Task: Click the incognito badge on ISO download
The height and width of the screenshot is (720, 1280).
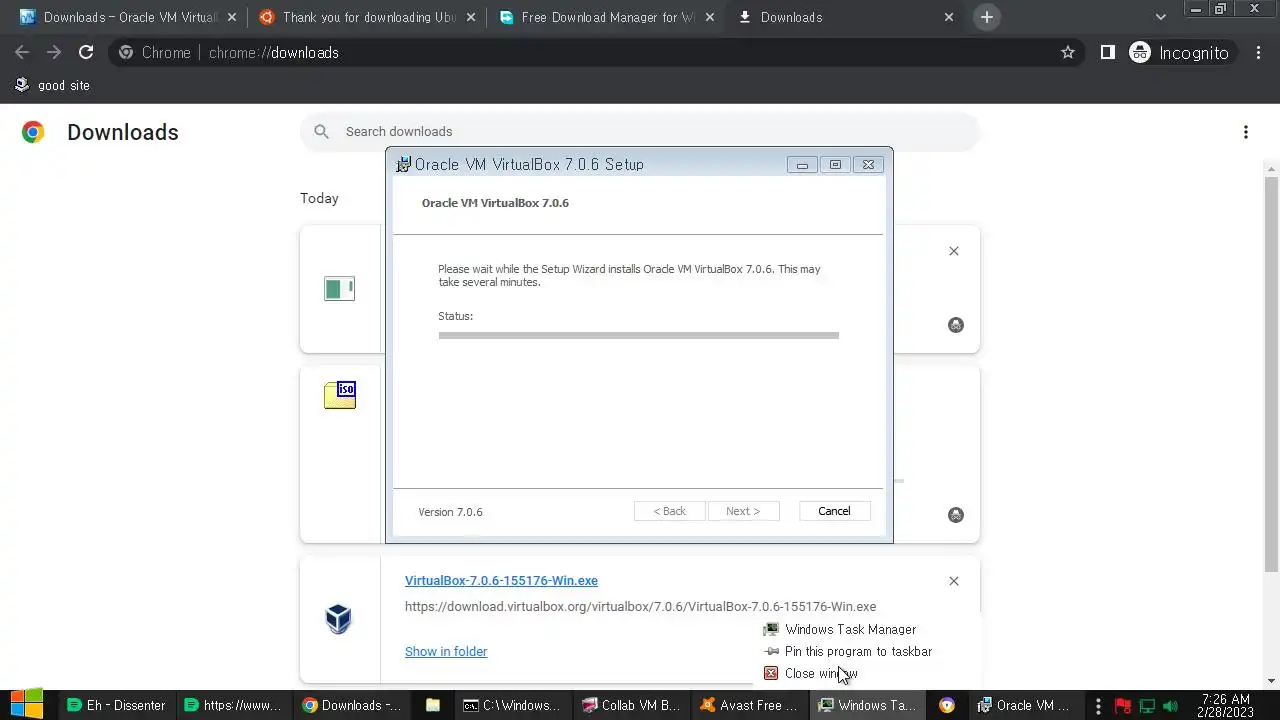Action: pyautogui.click(x=956, y=515)
